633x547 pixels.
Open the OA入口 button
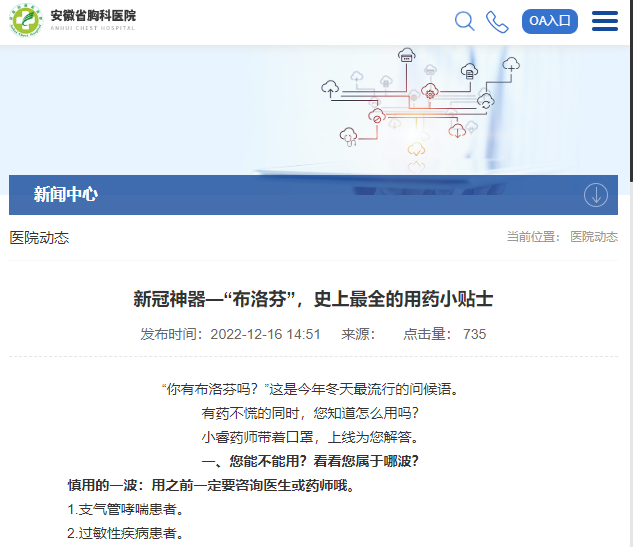549,21
